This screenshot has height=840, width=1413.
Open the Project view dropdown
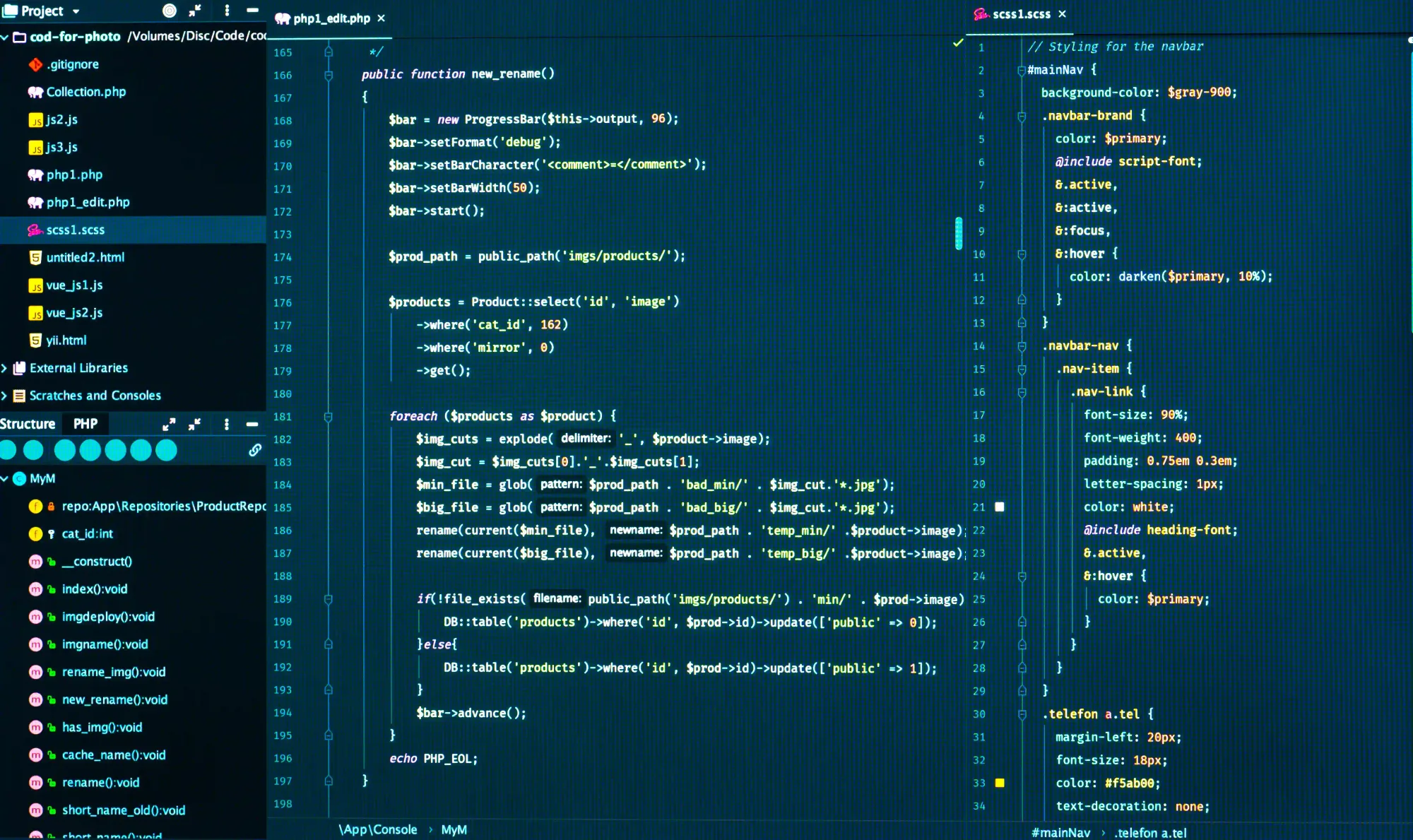76,11
